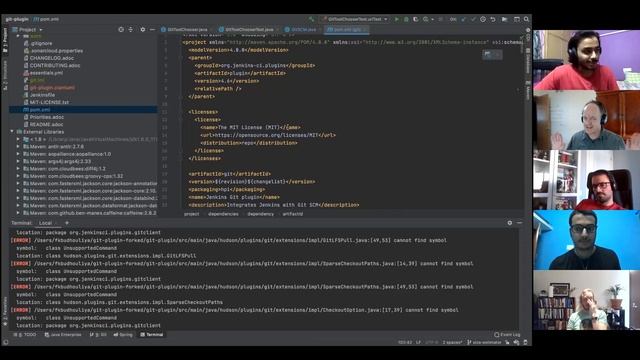This screenshot has width=640, height=360.
Task: Click artifactId breadcrumb below editor
Action: [x=293, y=214]
